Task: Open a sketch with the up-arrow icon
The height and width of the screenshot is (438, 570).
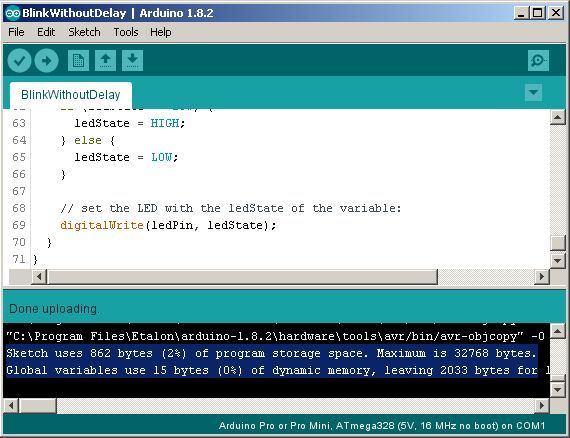Action: click(x=105, y=60)
